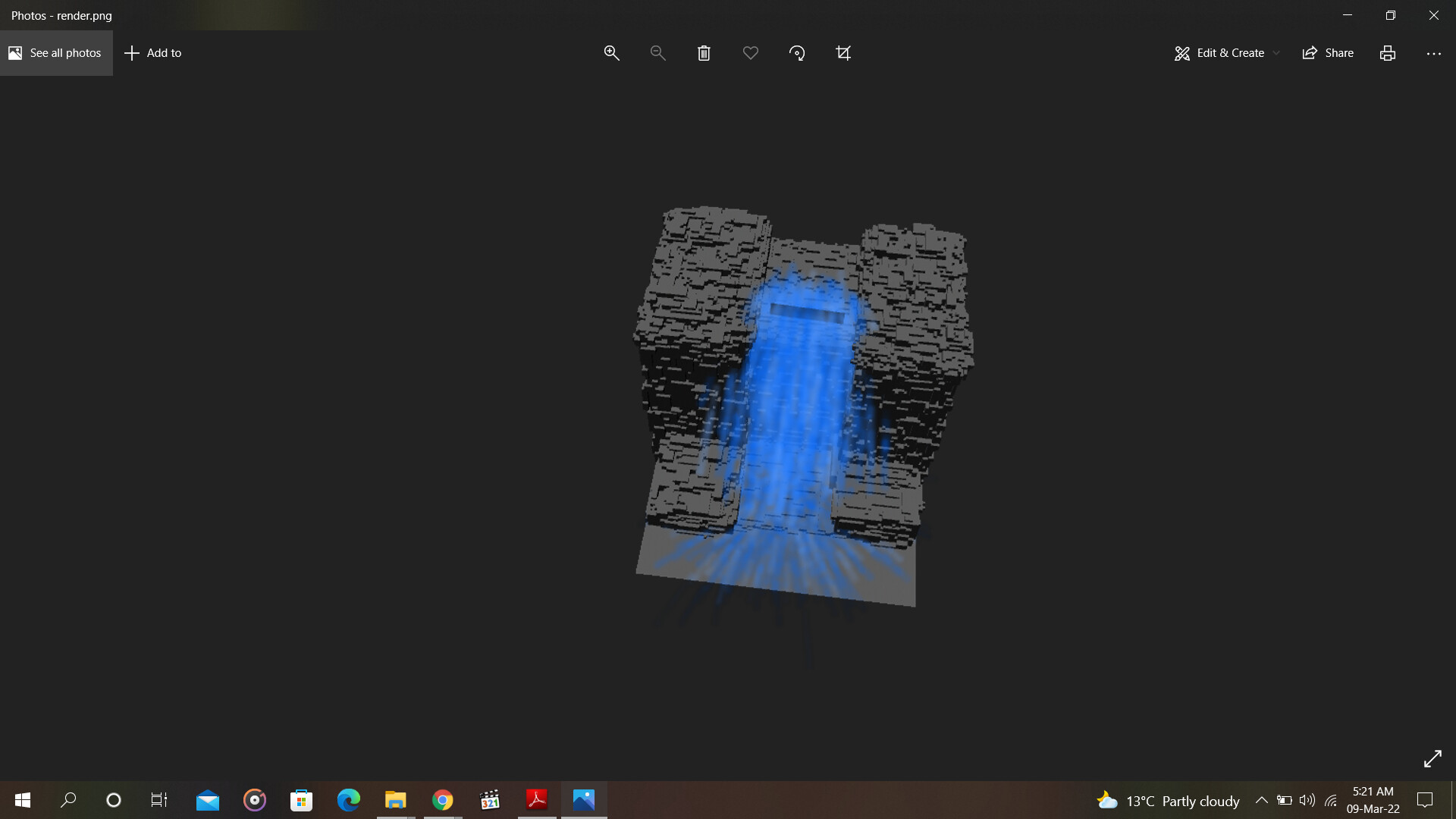This screenshot has width=1456, height=819.
Task: Show hidden system tray icons
Action: tap(1261, 800)
